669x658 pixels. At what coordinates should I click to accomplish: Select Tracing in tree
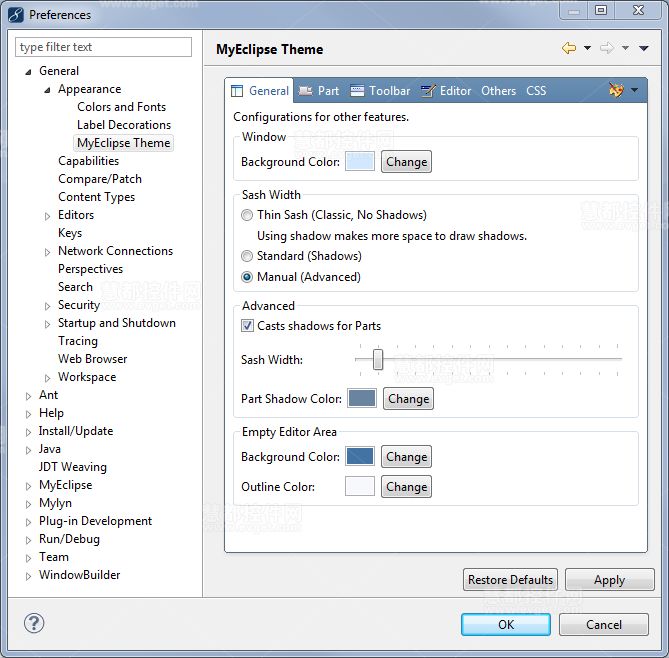(x=78, y=341)
